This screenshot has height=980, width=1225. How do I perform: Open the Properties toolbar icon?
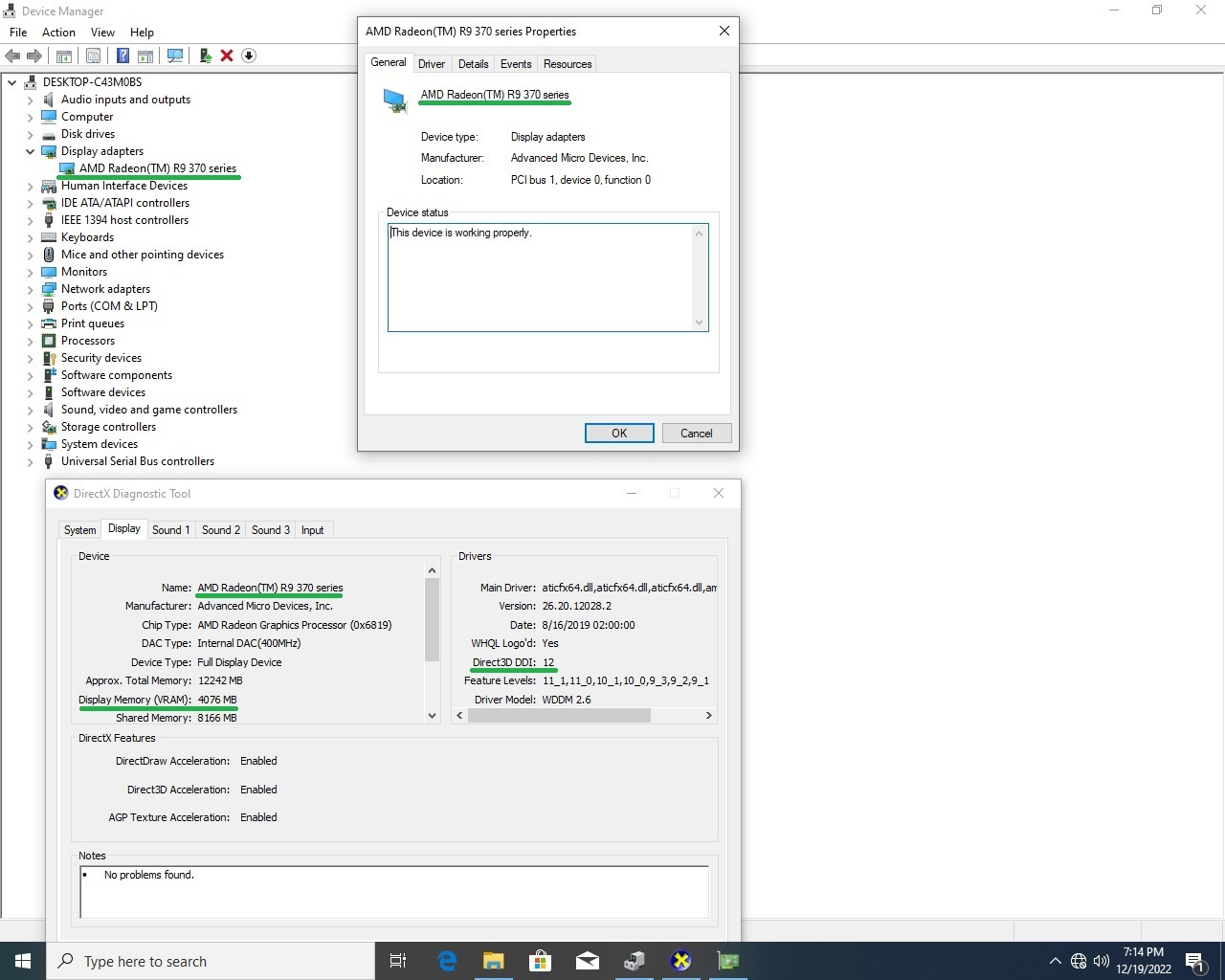coord(93,56)
